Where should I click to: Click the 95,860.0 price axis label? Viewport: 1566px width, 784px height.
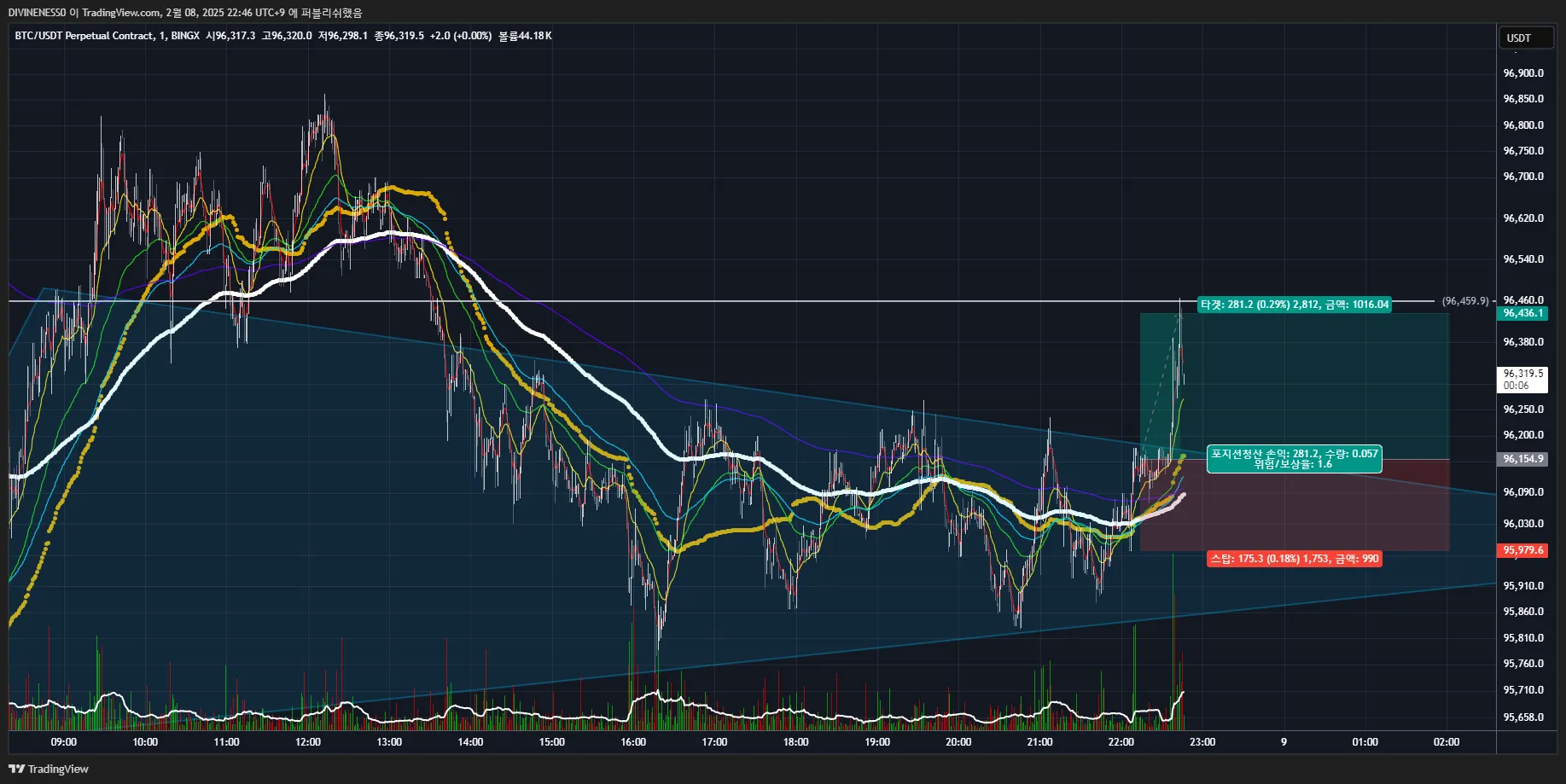pos(1523,612)
